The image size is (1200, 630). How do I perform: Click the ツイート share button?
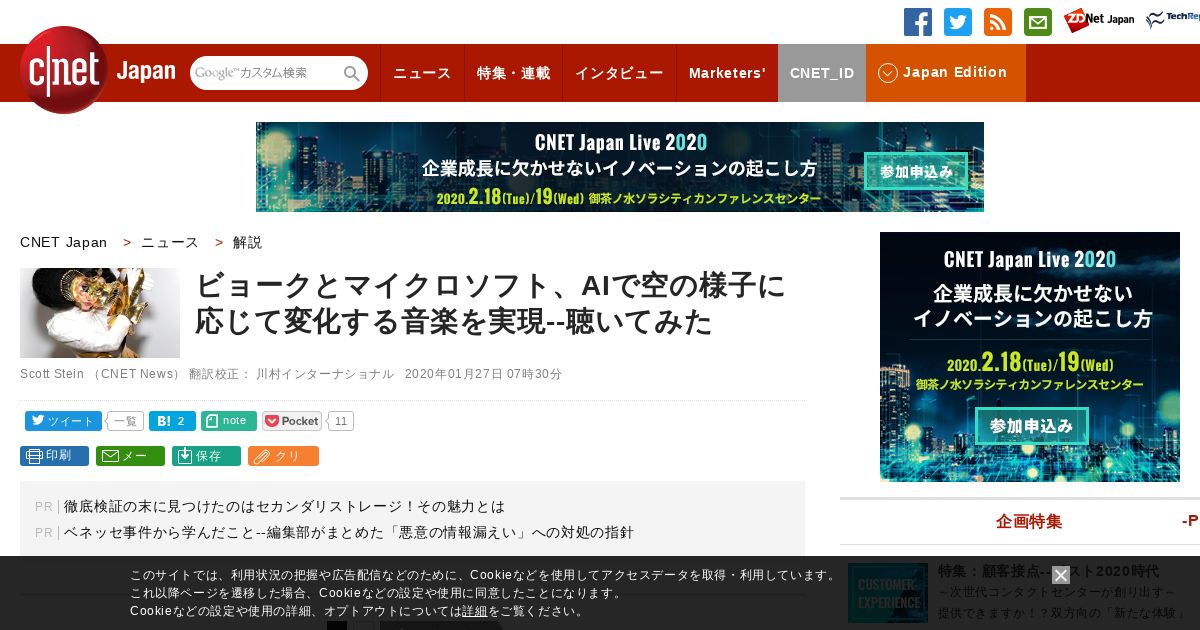pos(63,421)
